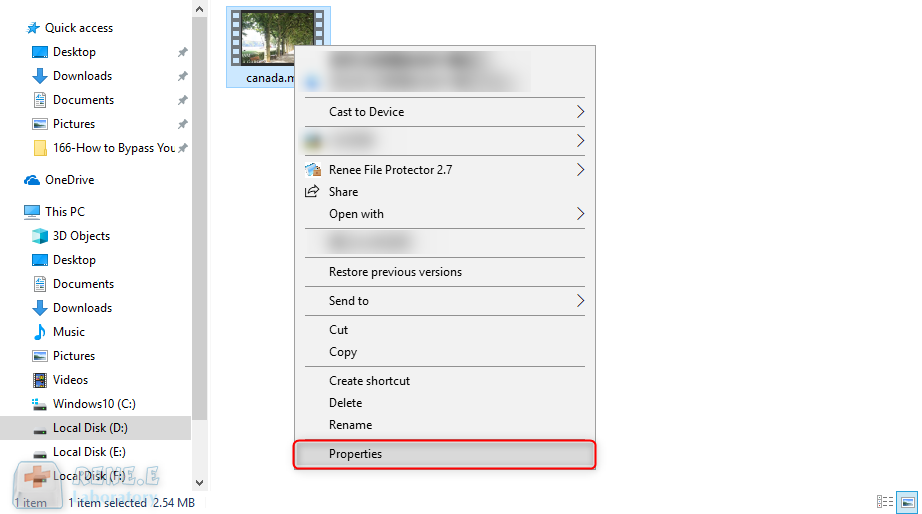
Task: Select Rename in the context menu
Action: coord(350,425)
